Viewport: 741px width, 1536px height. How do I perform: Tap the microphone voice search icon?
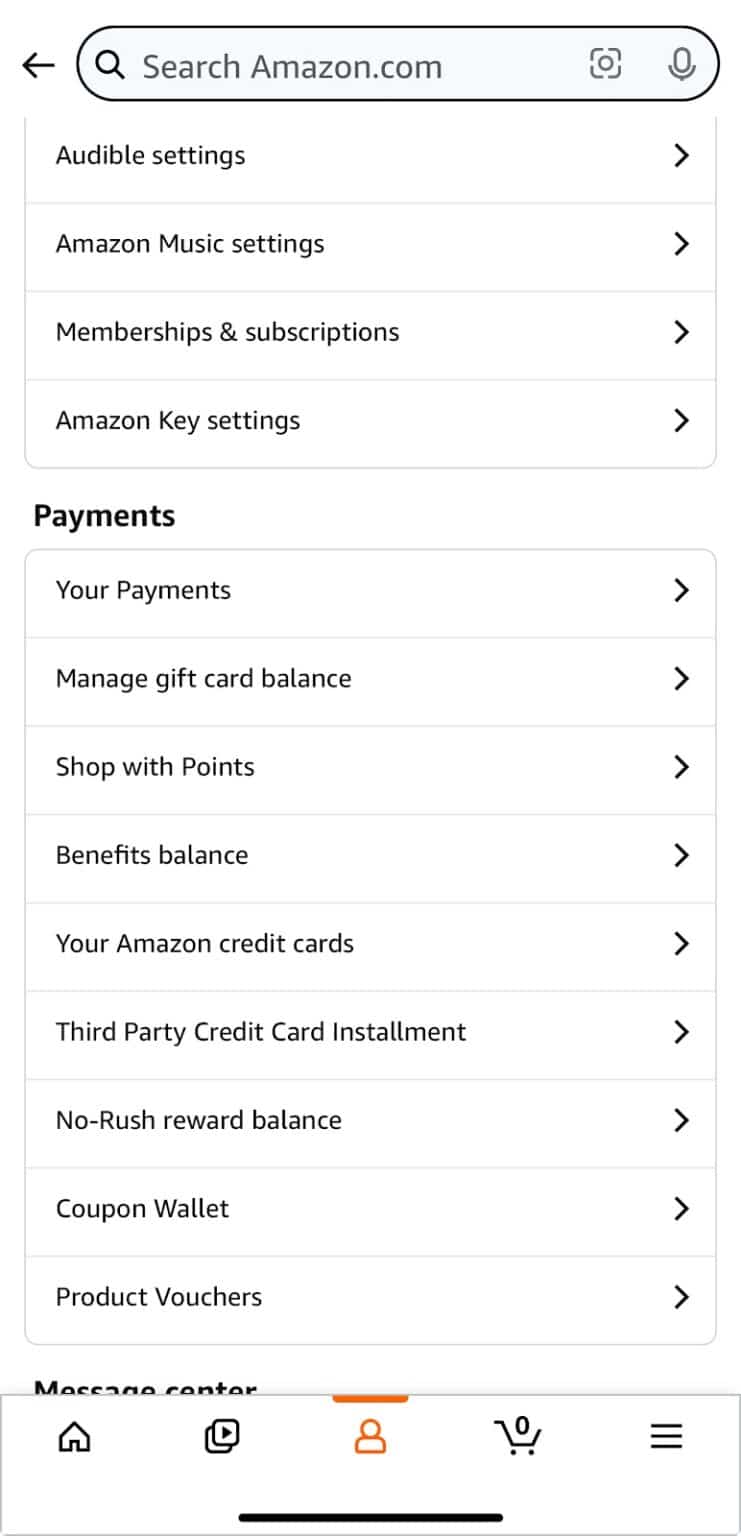(x=682, y=65)
